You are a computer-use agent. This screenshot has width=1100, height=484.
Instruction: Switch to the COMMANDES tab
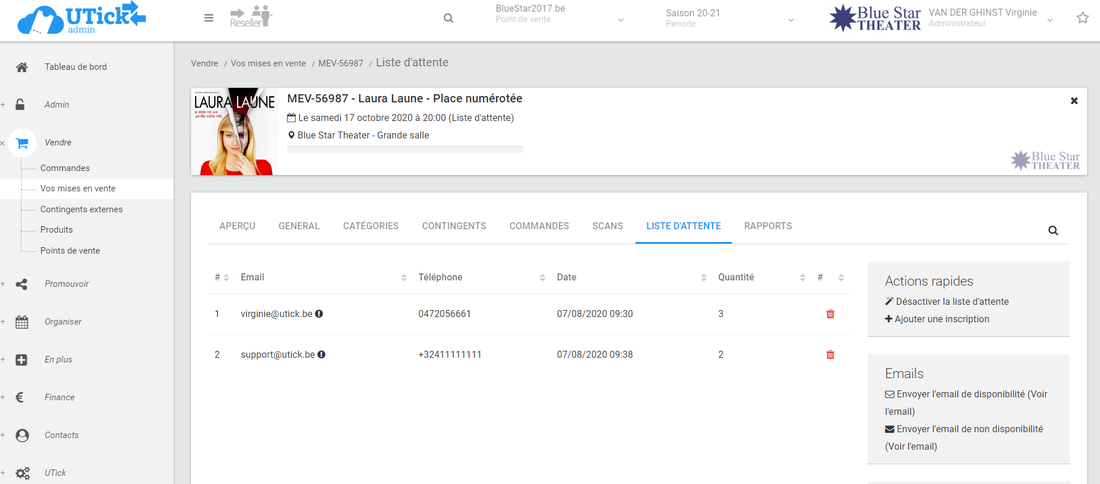[539, 226]
